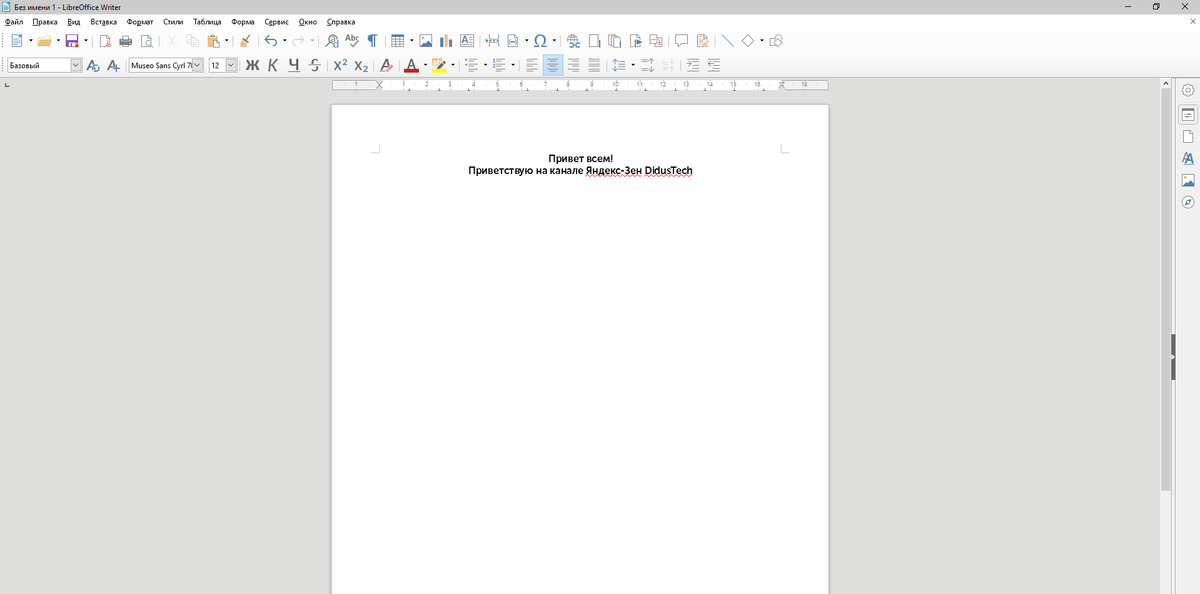Open font name dropdown Museo Sans Cyrl
Screen dimensions: 1200x594
pos(197,65)
